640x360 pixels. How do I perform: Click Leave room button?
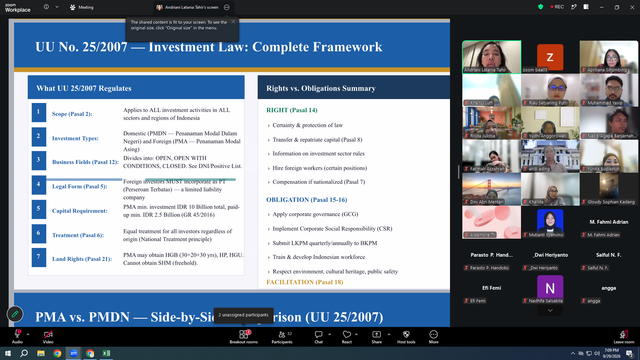coord(624,337)
